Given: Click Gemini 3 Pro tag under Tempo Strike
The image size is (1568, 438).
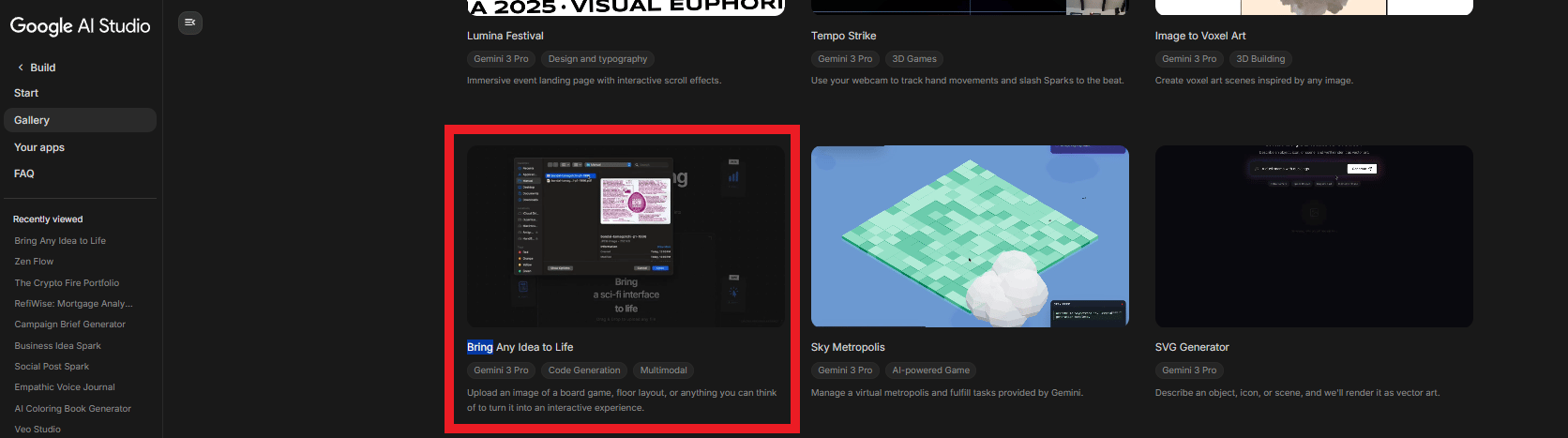Looking at the screenshot, I should [845, 59].
